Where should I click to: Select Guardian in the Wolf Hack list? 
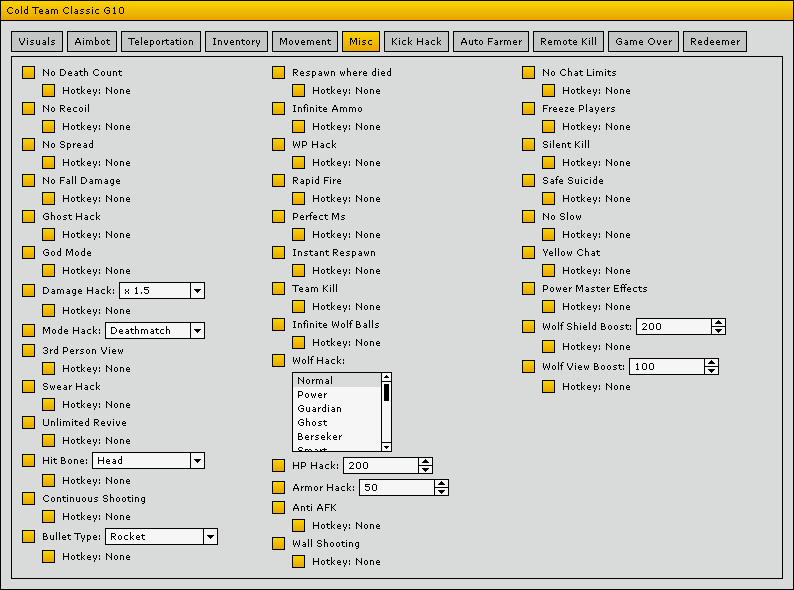319,409
